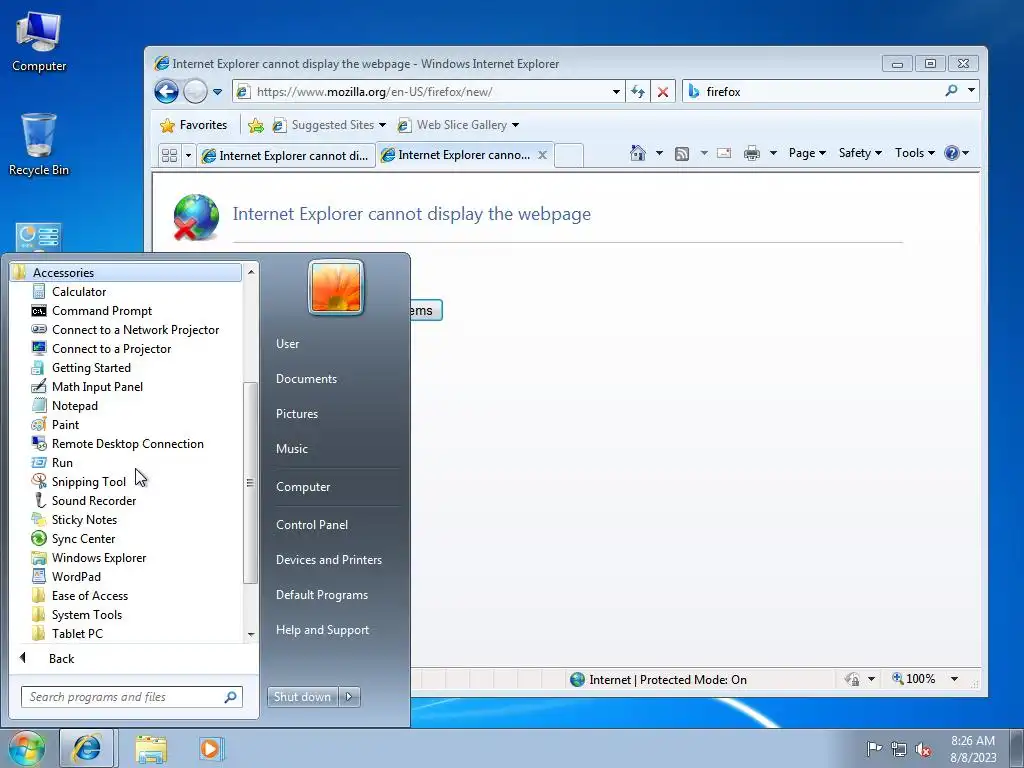
Task: Open the Recycle Bin desktop icon
Action: (38, 144)
